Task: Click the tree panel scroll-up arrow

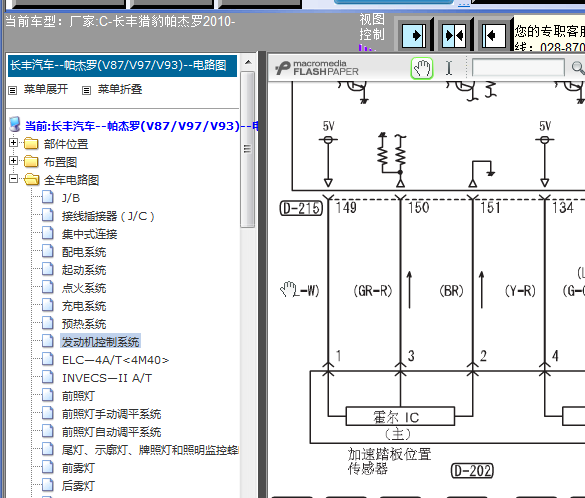Action: [248, 63]
